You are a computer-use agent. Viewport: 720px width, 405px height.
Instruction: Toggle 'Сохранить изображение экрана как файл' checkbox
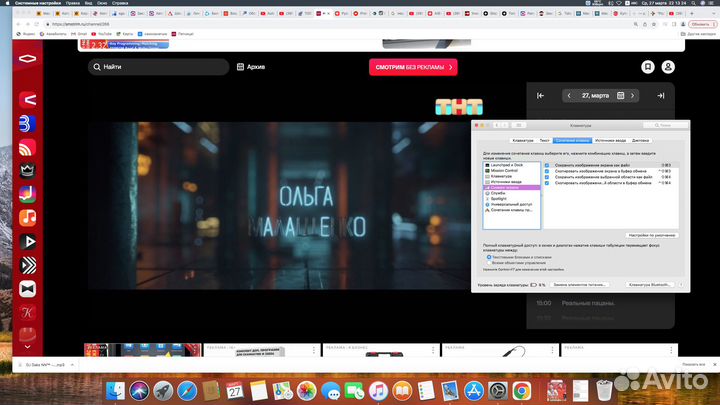(546, 165)
